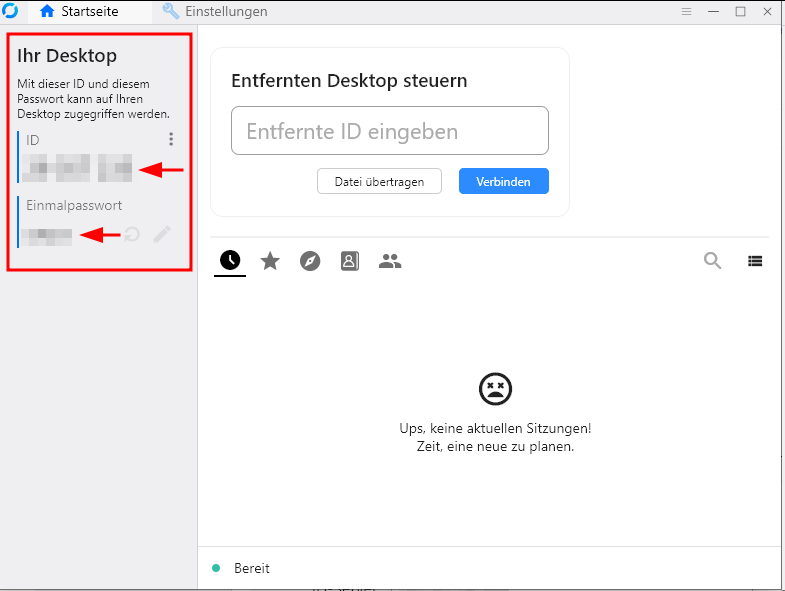Viewport: 785px width, 591px height.
Task: Click the Verbinden button
Action: pos(503,181)
